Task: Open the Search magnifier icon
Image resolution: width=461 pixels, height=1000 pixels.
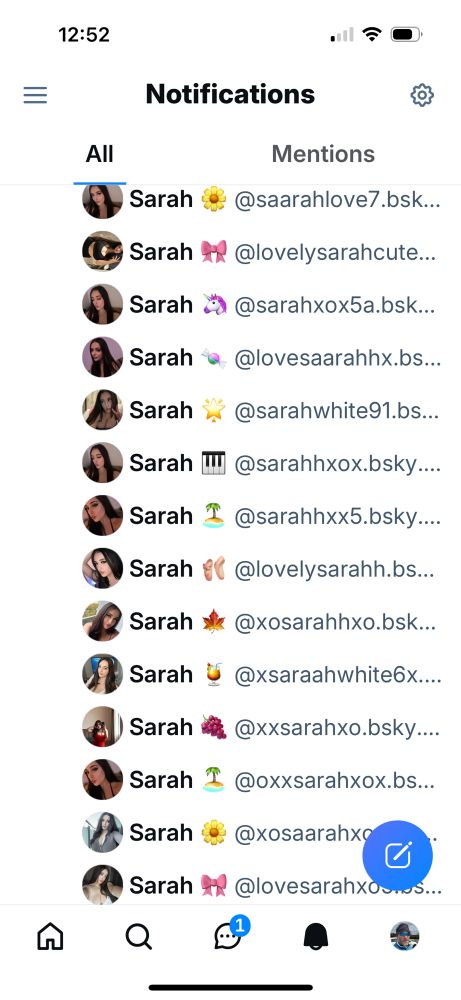Action: (x=138, y=937)
